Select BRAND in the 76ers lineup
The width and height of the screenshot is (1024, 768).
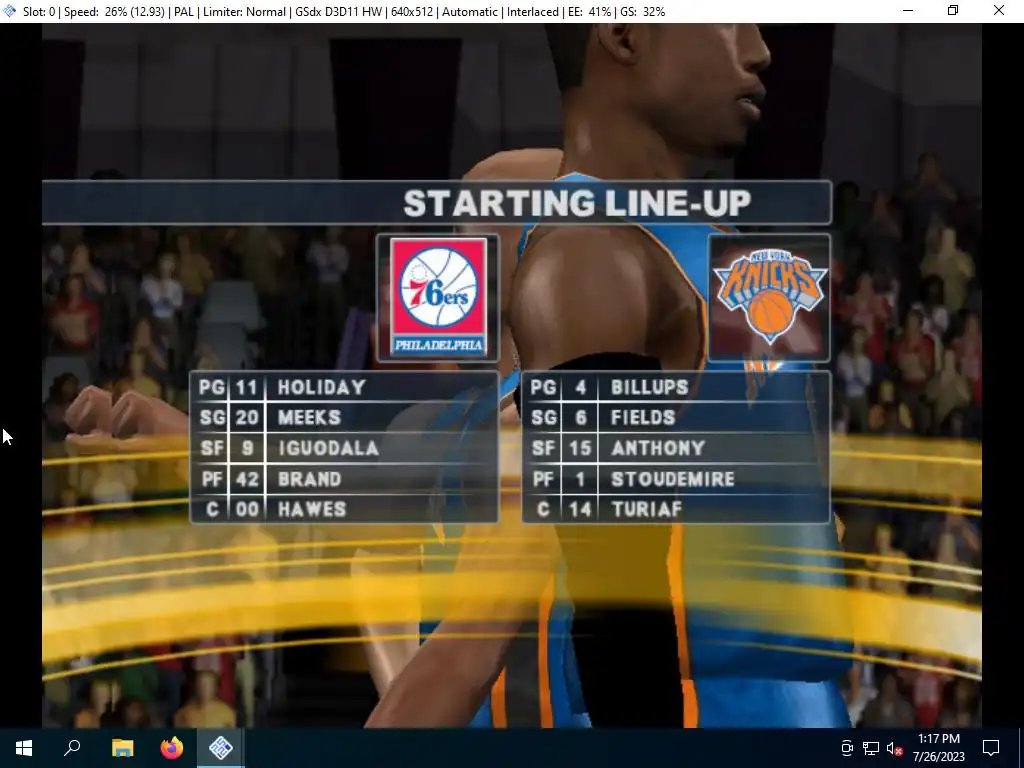[x=310, y=479]
